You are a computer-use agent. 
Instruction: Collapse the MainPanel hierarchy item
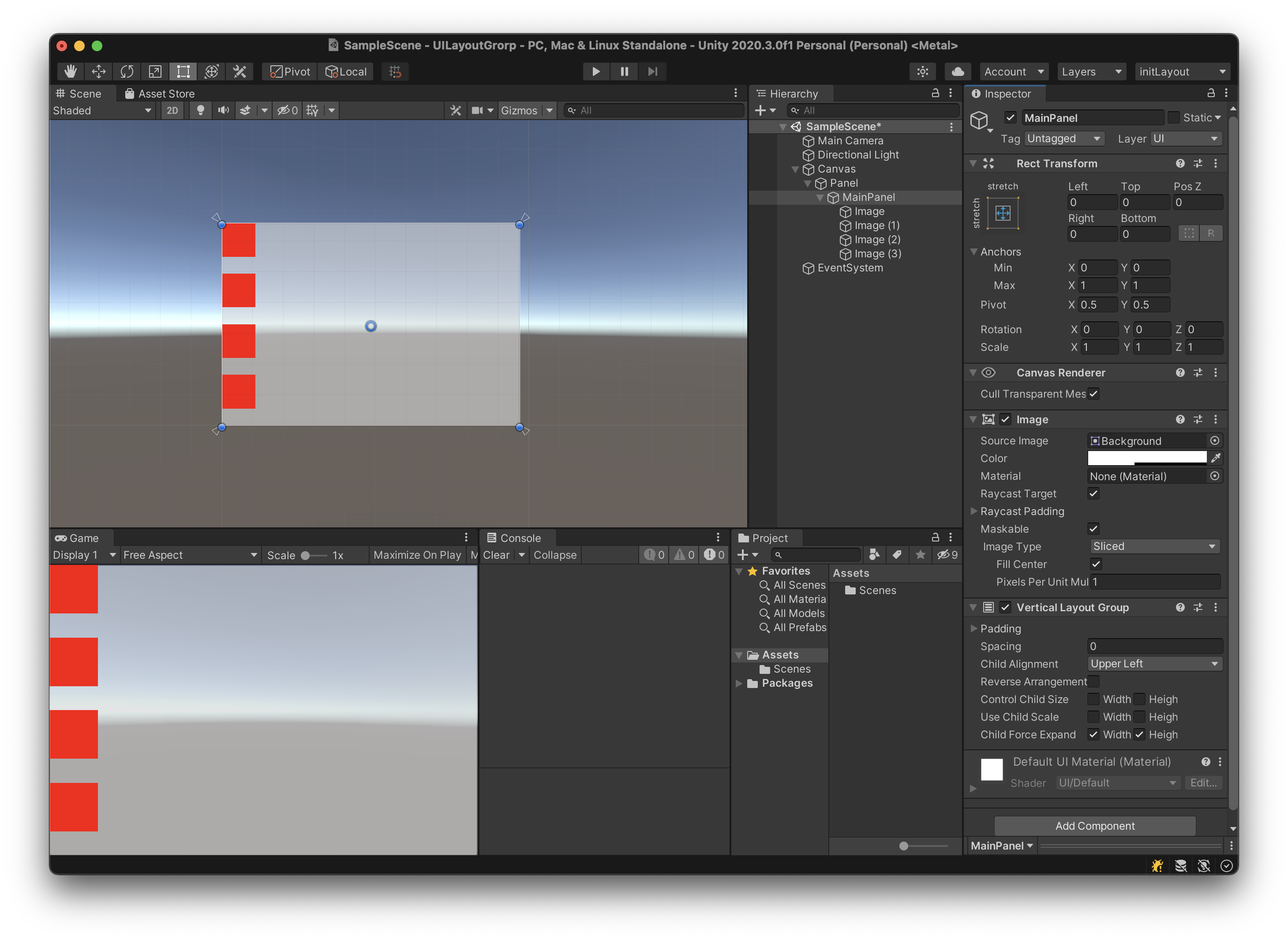[x=820, y=197]
